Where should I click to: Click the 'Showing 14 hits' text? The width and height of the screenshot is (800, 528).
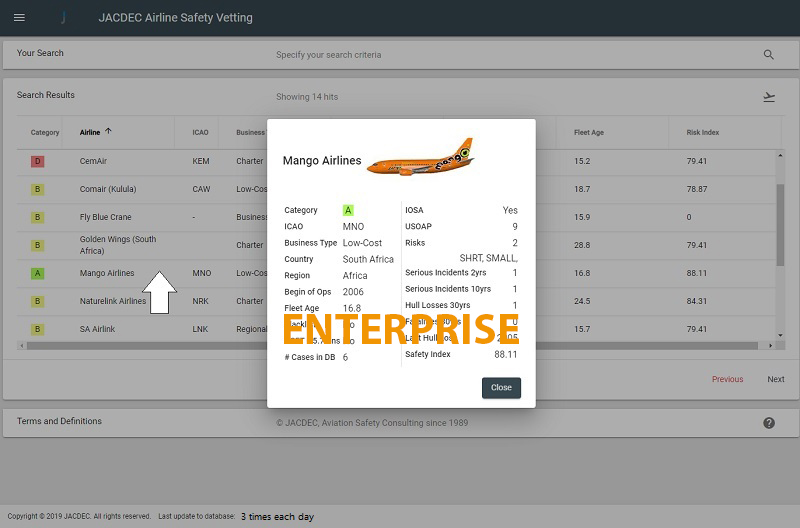[x=307, y=97]
